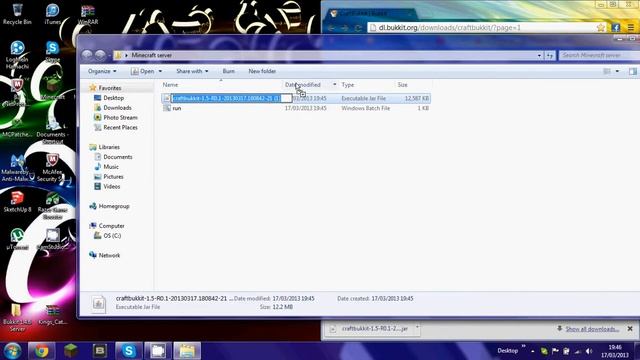Open Bukkit 1.4.6 Server folder on desktop

[x=17, y=318]
